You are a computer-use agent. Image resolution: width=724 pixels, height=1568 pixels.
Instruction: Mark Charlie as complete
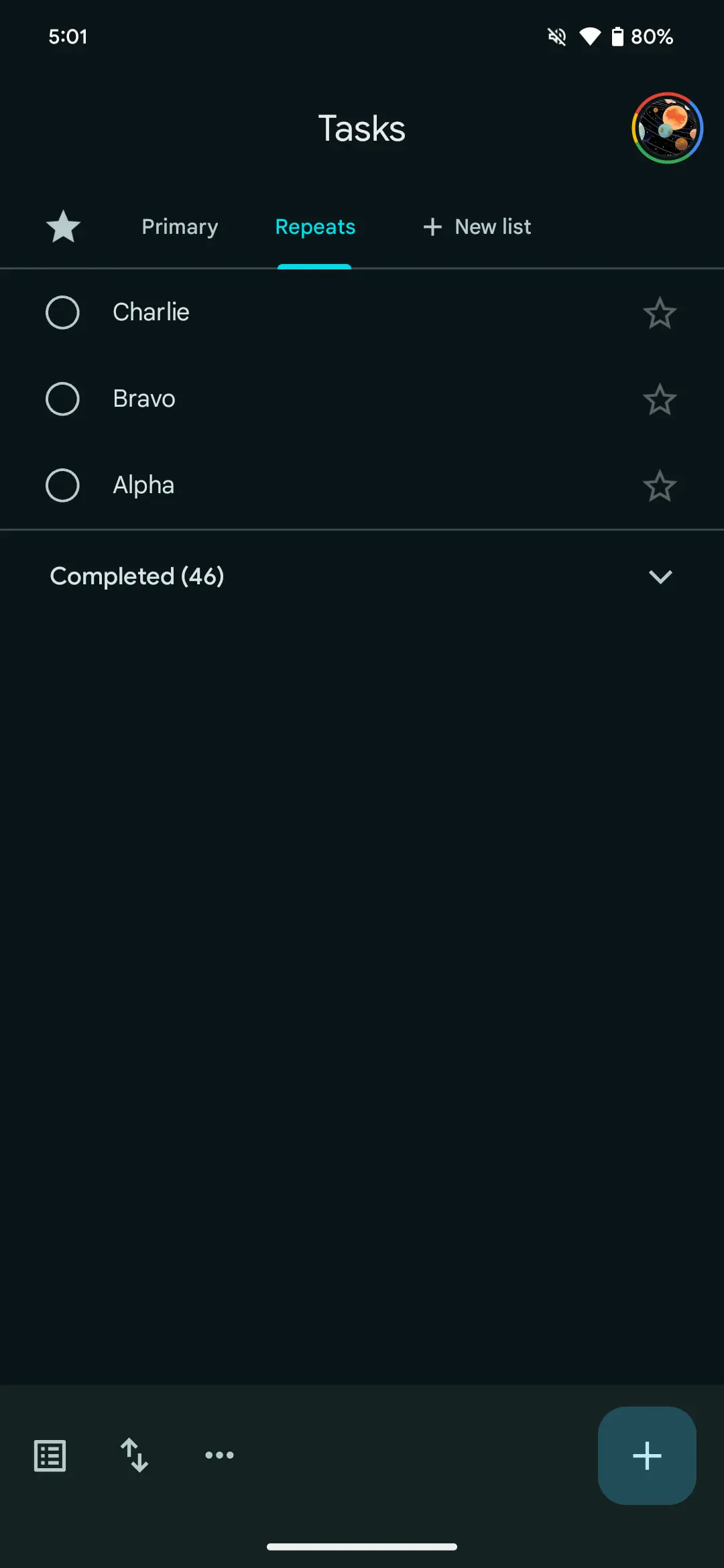click(62, 312)
